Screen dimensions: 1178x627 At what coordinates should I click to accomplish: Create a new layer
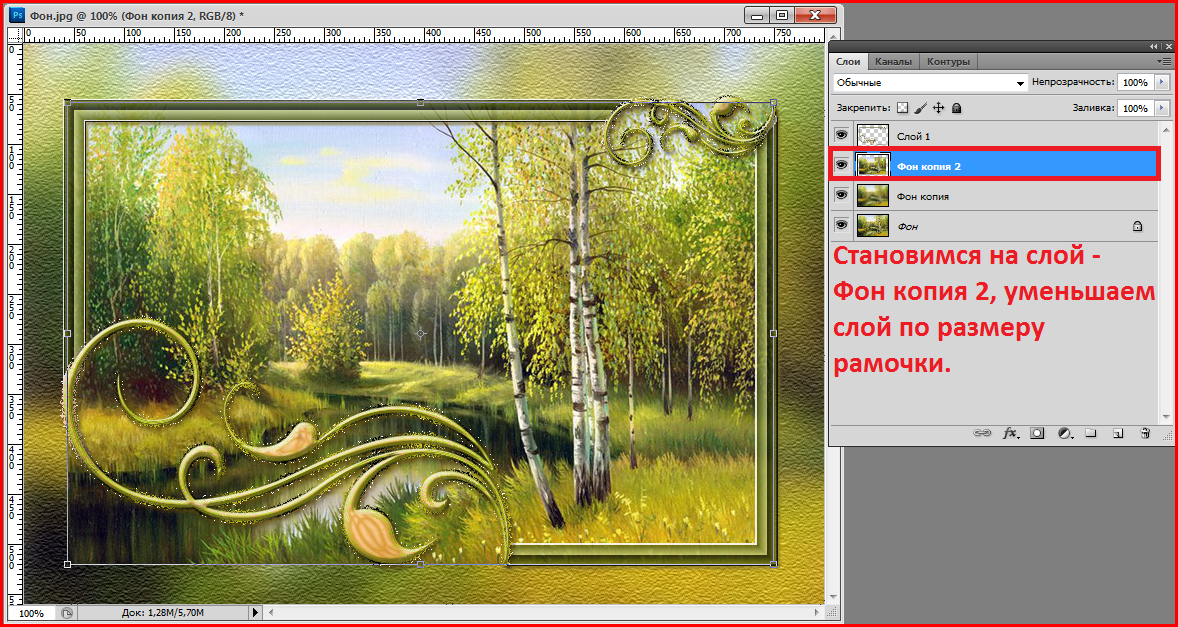tap(1118, 433)
